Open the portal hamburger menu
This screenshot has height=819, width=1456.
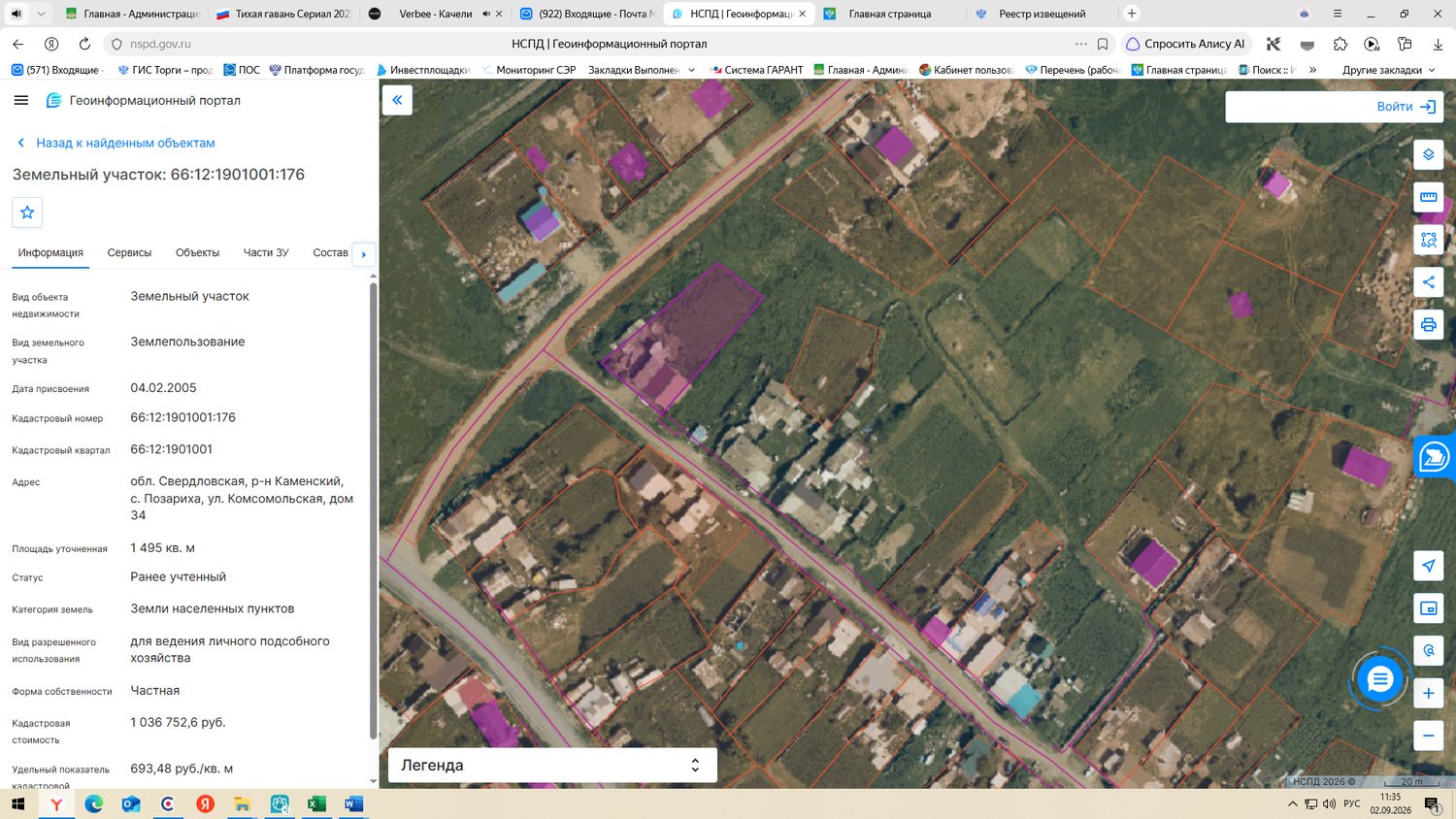pyautogui.click(x=21, y=100)
